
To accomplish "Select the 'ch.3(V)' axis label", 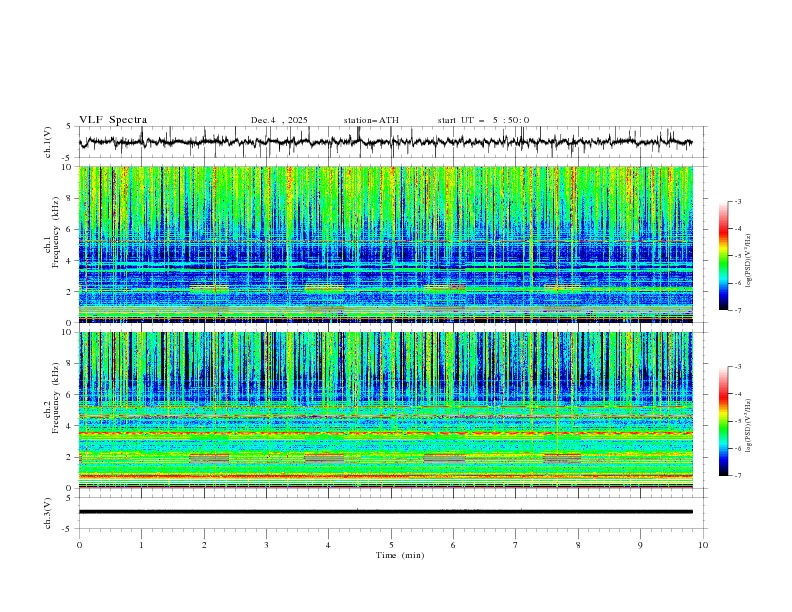I will [48, 513].
